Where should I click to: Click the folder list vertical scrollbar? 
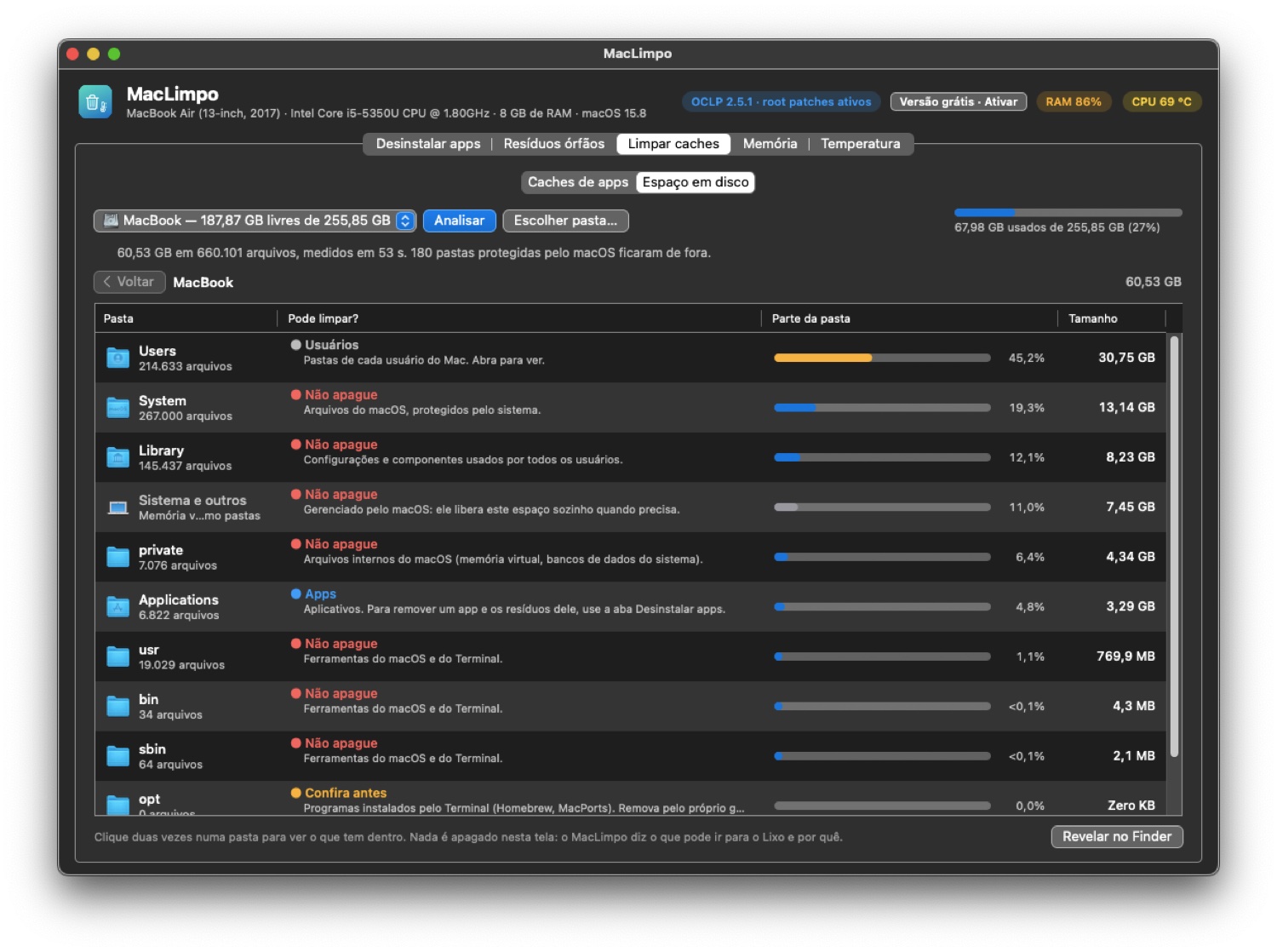point(1175,546)
